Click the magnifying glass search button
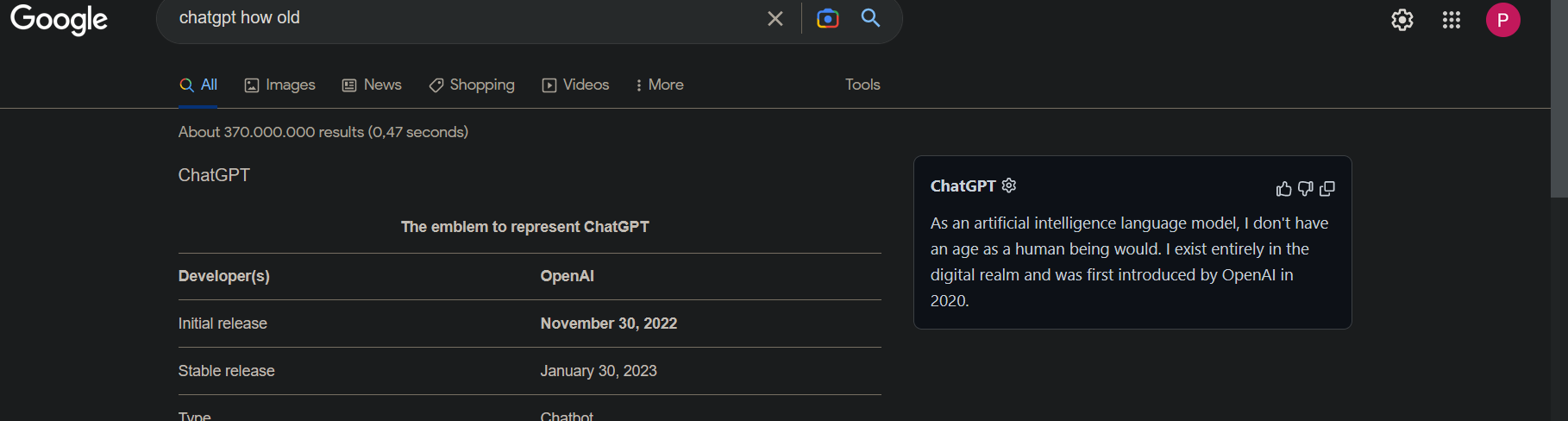The image size is (1568, 421). [870, 17]
